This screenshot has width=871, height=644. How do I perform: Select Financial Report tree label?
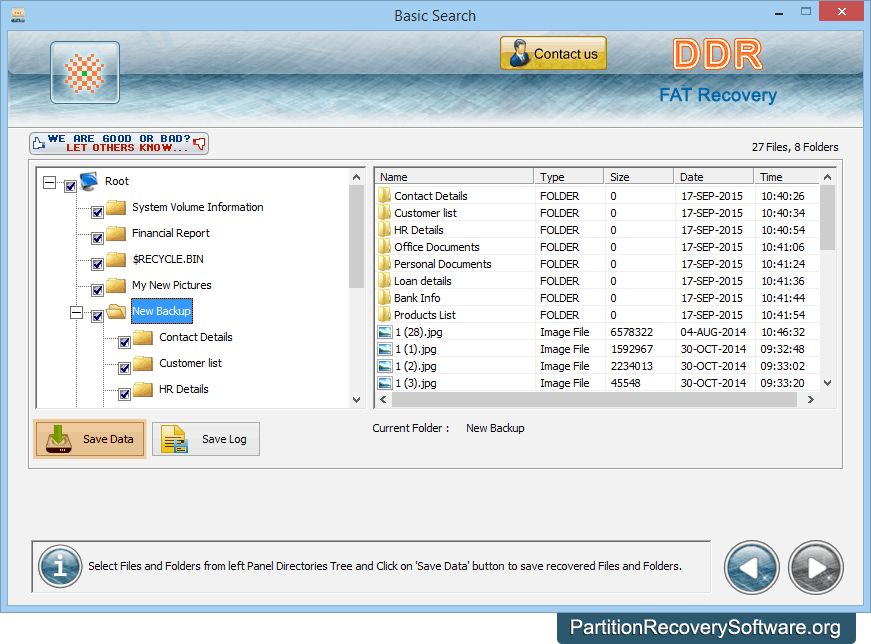pos(171,233)
